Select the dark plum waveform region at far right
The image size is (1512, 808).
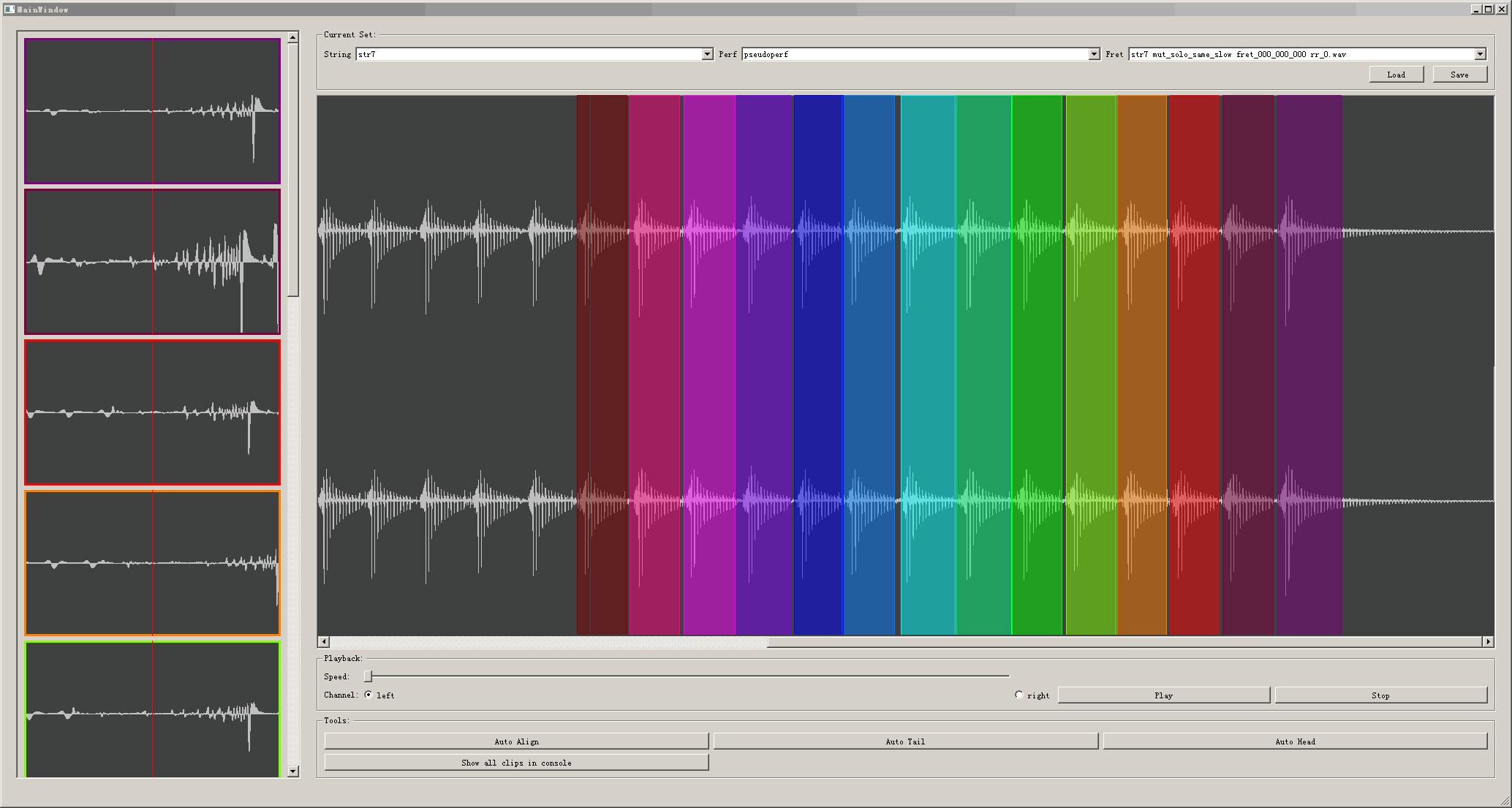tap(1309, 365)
